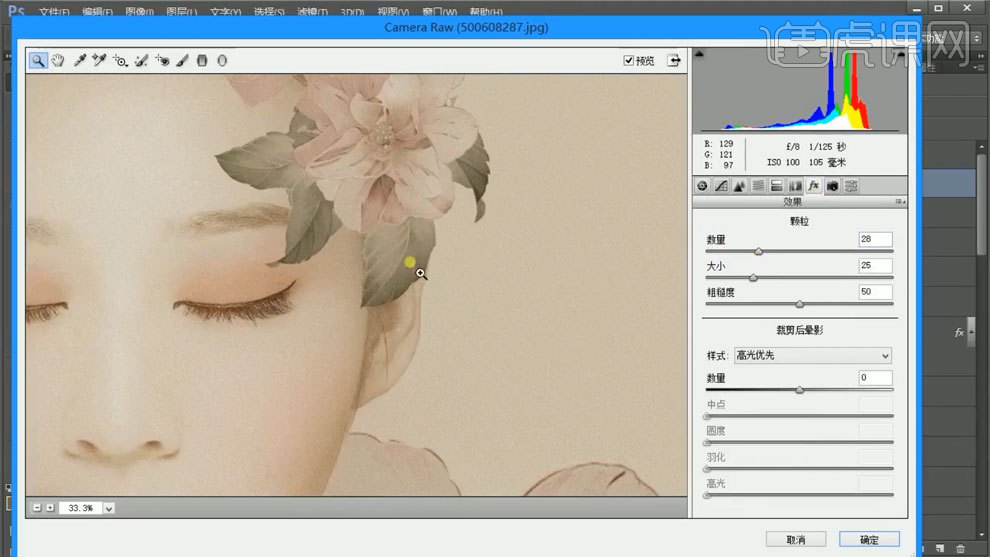Toggle full screen mode icon beside preview
The height and width of the screenshot is (557, 990).
tap(675, 60)
